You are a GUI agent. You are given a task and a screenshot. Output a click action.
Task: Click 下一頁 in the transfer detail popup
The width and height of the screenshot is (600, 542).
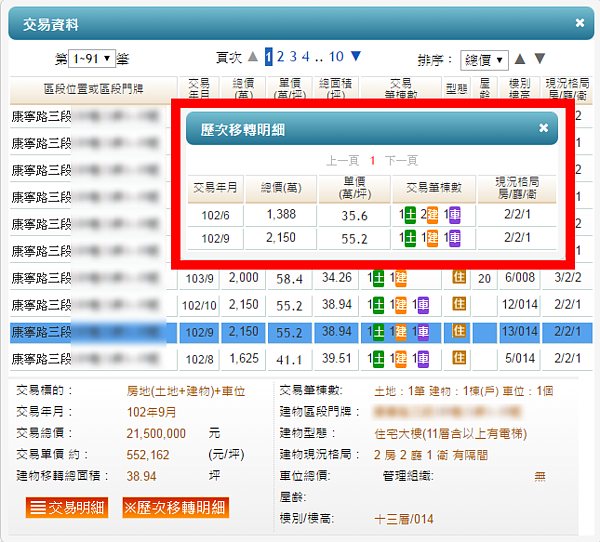pos(401,160)
